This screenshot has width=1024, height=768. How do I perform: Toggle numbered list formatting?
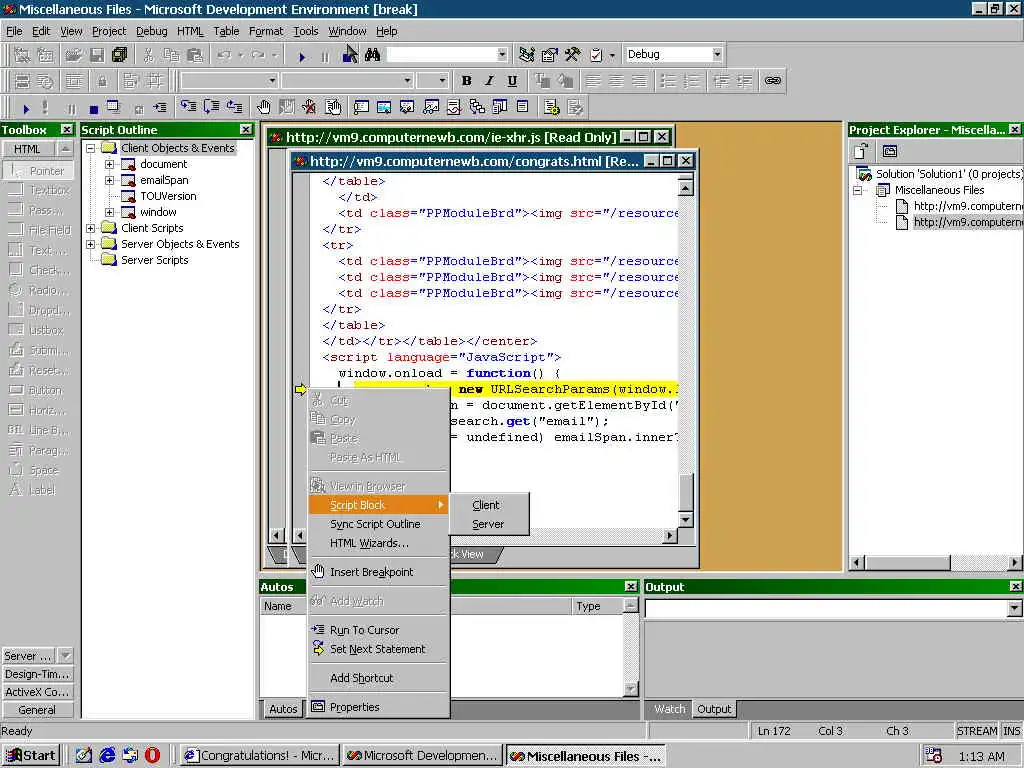tap(692, 80)
